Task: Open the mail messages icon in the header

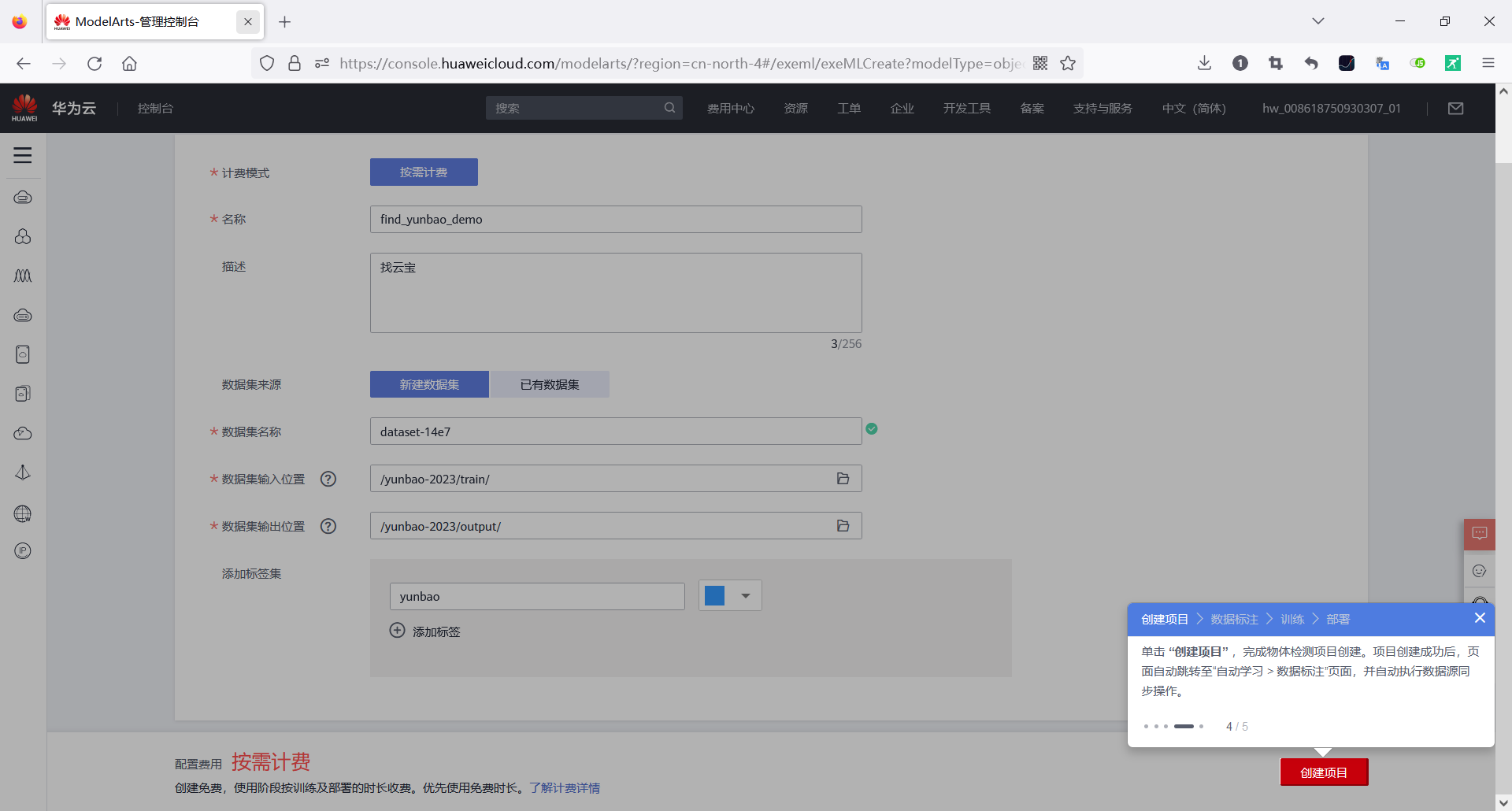Action: (x=1455, y=108)
